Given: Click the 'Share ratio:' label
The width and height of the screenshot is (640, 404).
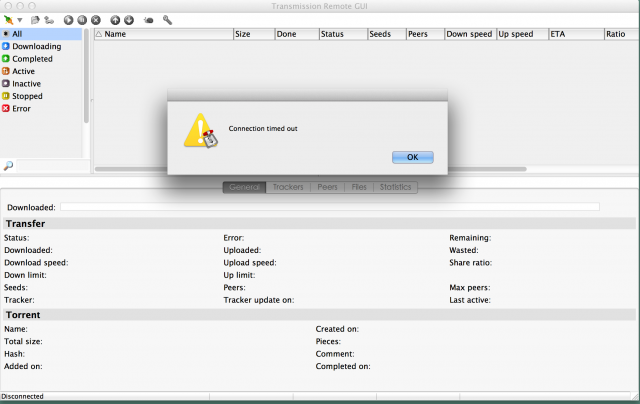Looking at the screenshot, I should point(471,263).
